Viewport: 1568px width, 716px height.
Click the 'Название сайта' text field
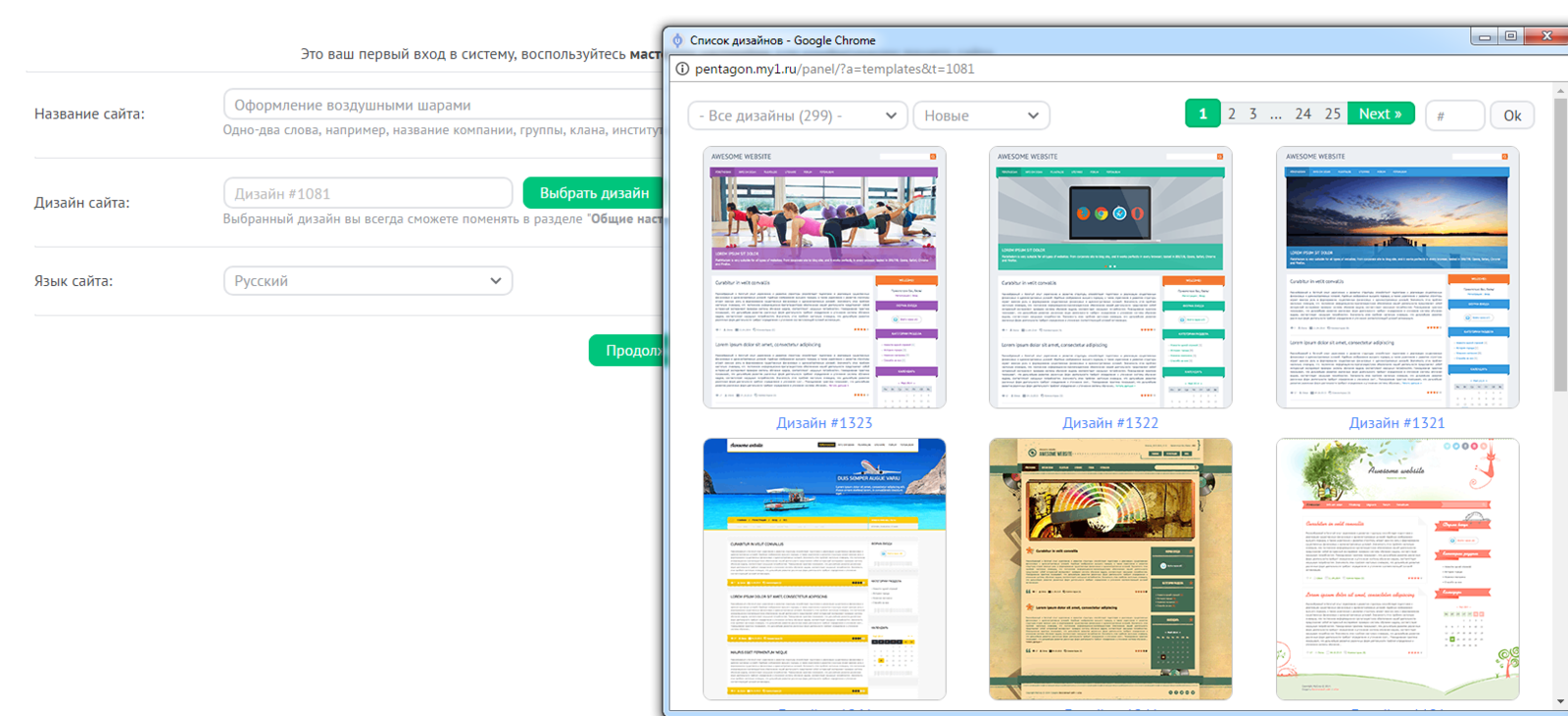click(443, 105)
